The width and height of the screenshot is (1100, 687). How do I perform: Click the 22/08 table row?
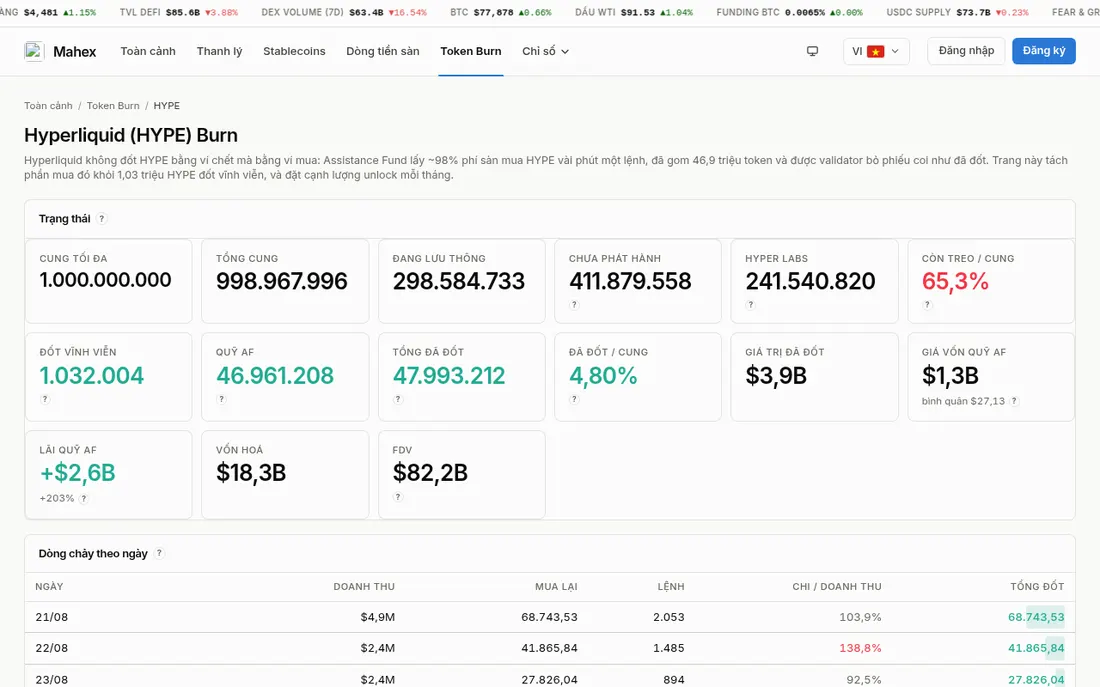[549, 648]
